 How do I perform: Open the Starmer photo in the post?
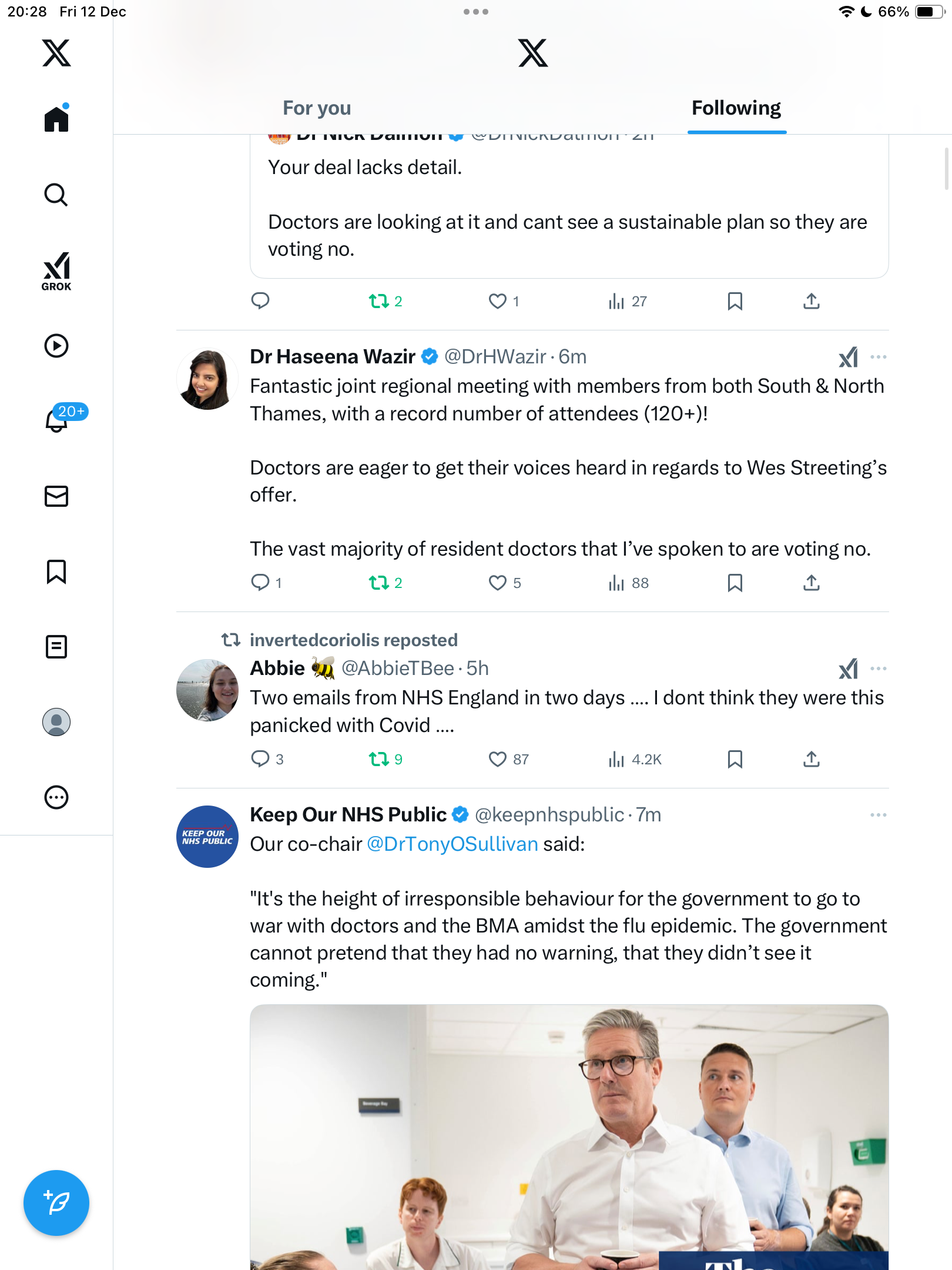click(x=569, y=1137)
